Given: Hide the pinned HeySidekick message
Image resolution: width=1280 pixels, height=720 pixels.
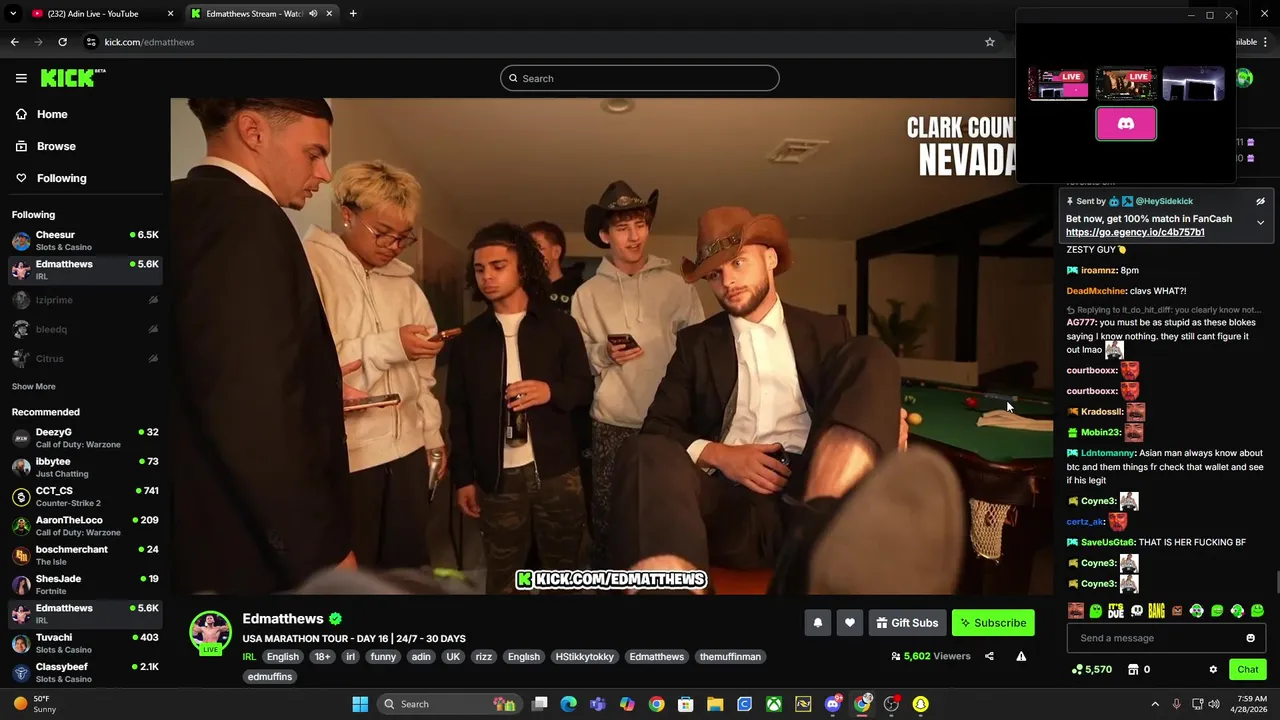Looking at the screenshot, I should (x=1260, y=201).
